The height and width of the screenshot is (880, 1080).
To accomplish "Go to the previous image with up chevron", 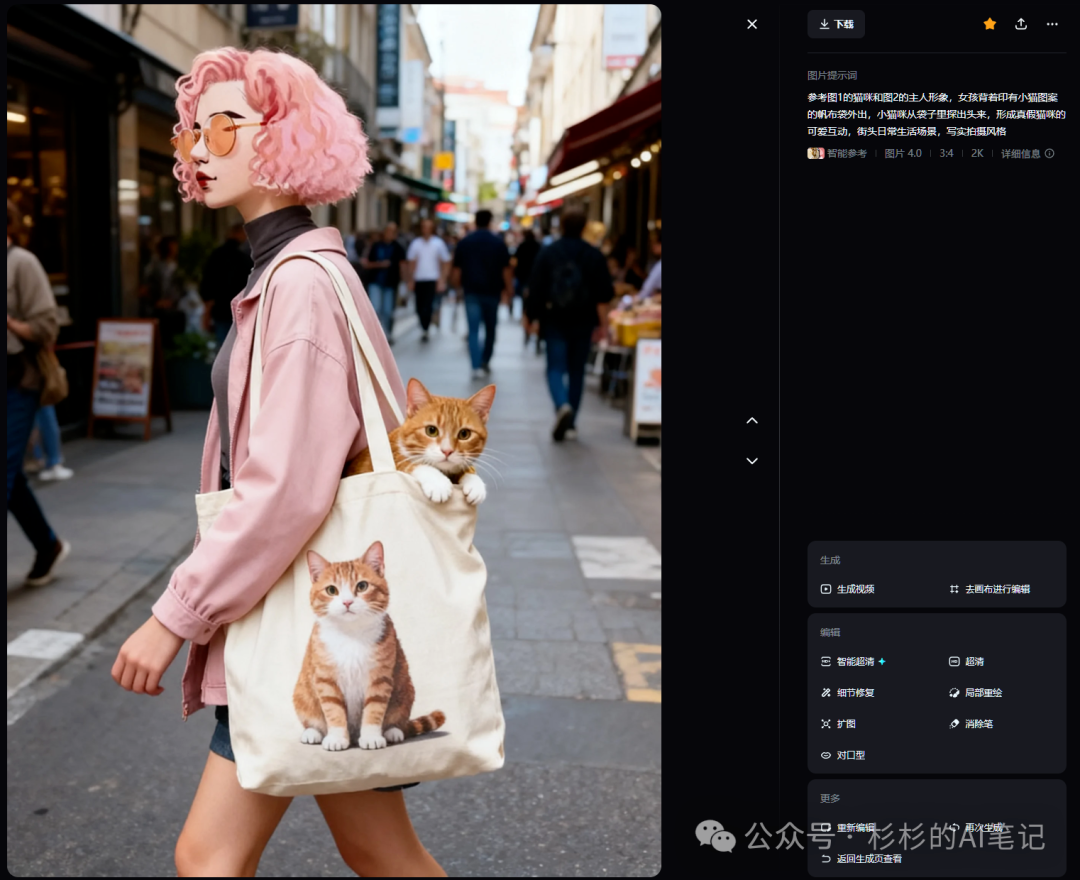I will (752, 420).
